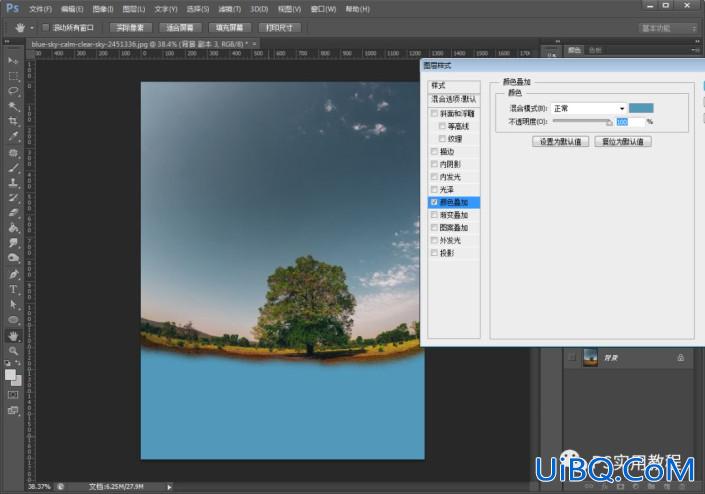Enable 描边 style checkbox
Image resolution: width=705 pixels, height=494 pixels.
click(x=434, y=151)
